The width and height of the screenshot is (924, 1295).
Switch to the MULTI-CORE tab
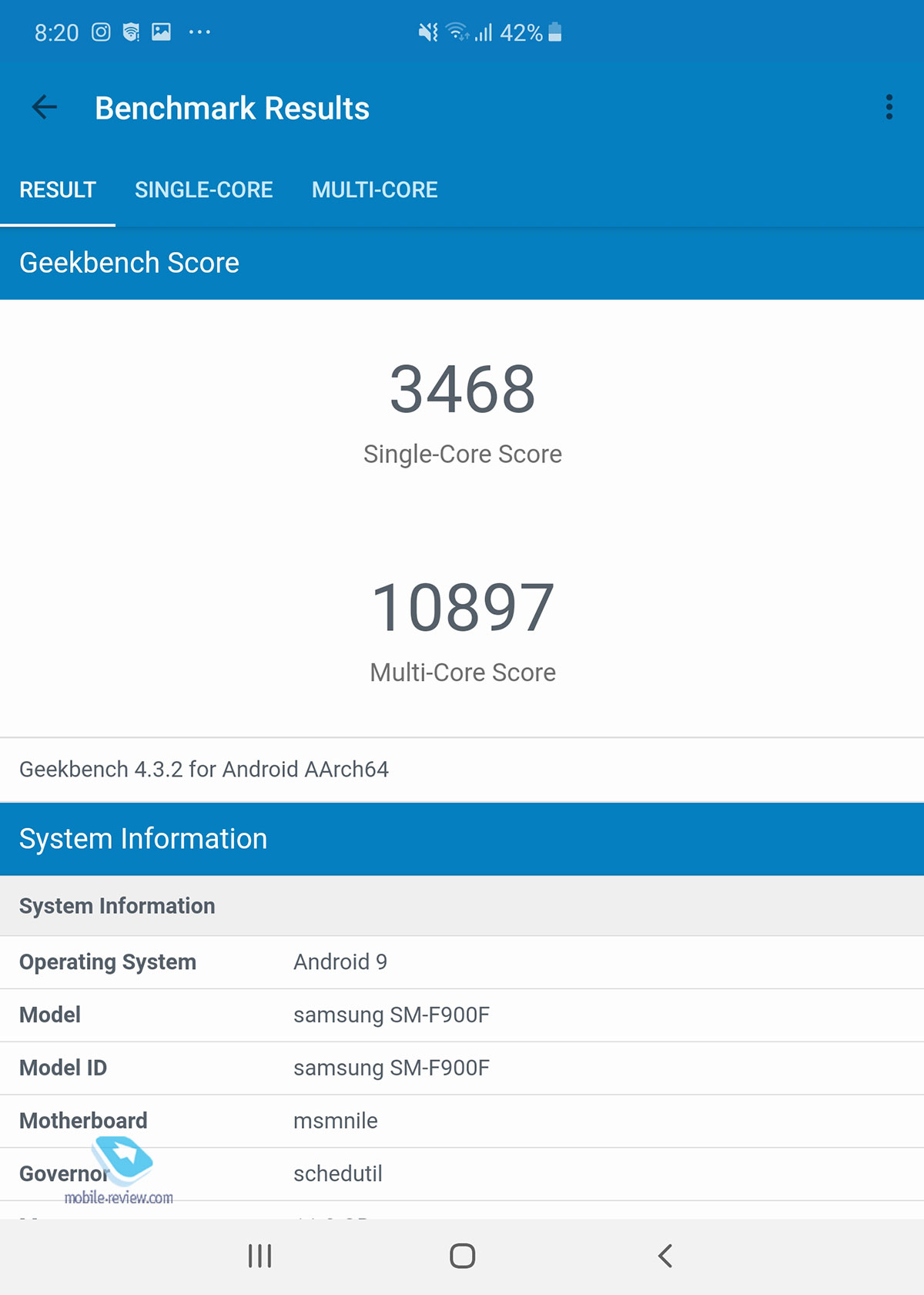(x=374, y=190)
